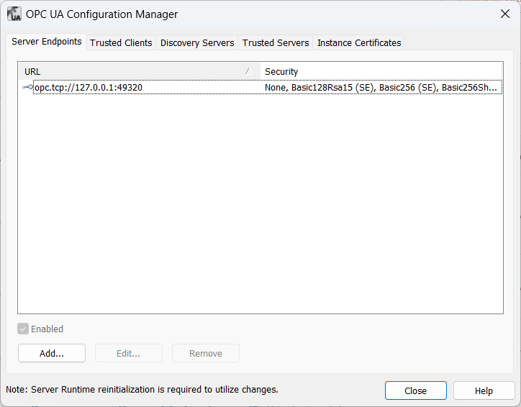Sort by the URL column header
The width and height of the screenshot is (521, 407).
(139, 71)
